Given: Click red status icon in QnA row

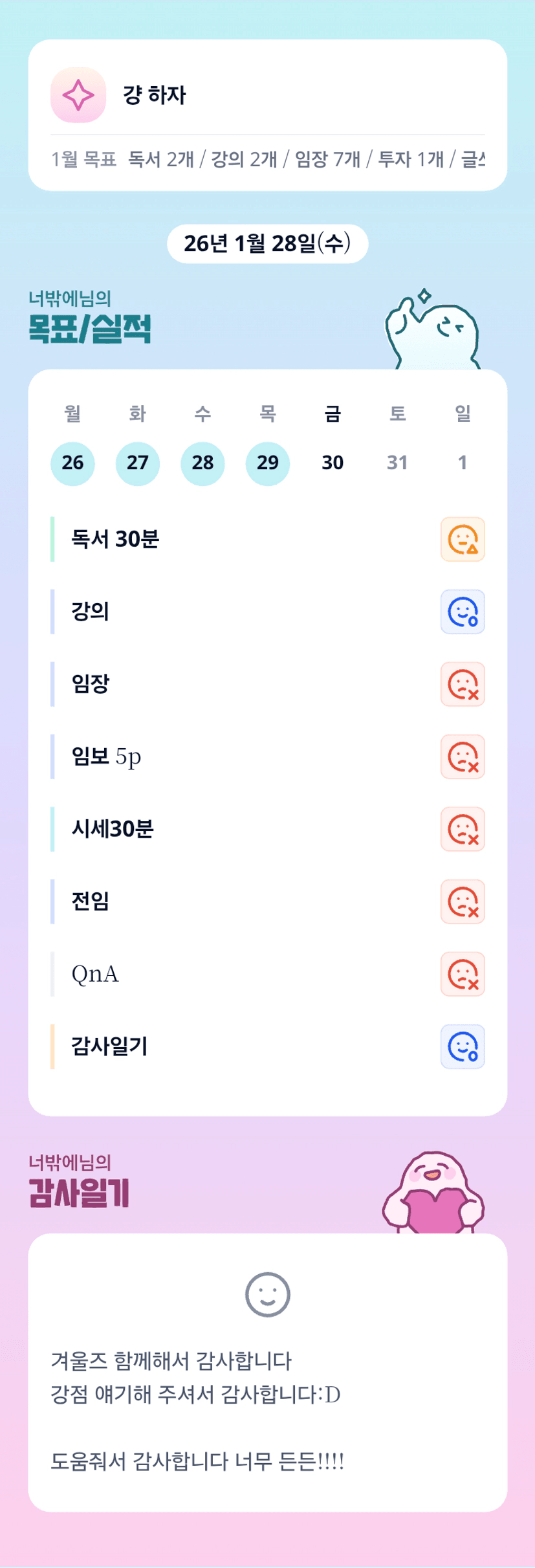Looking at the screenshot, I should pos(463,974).
